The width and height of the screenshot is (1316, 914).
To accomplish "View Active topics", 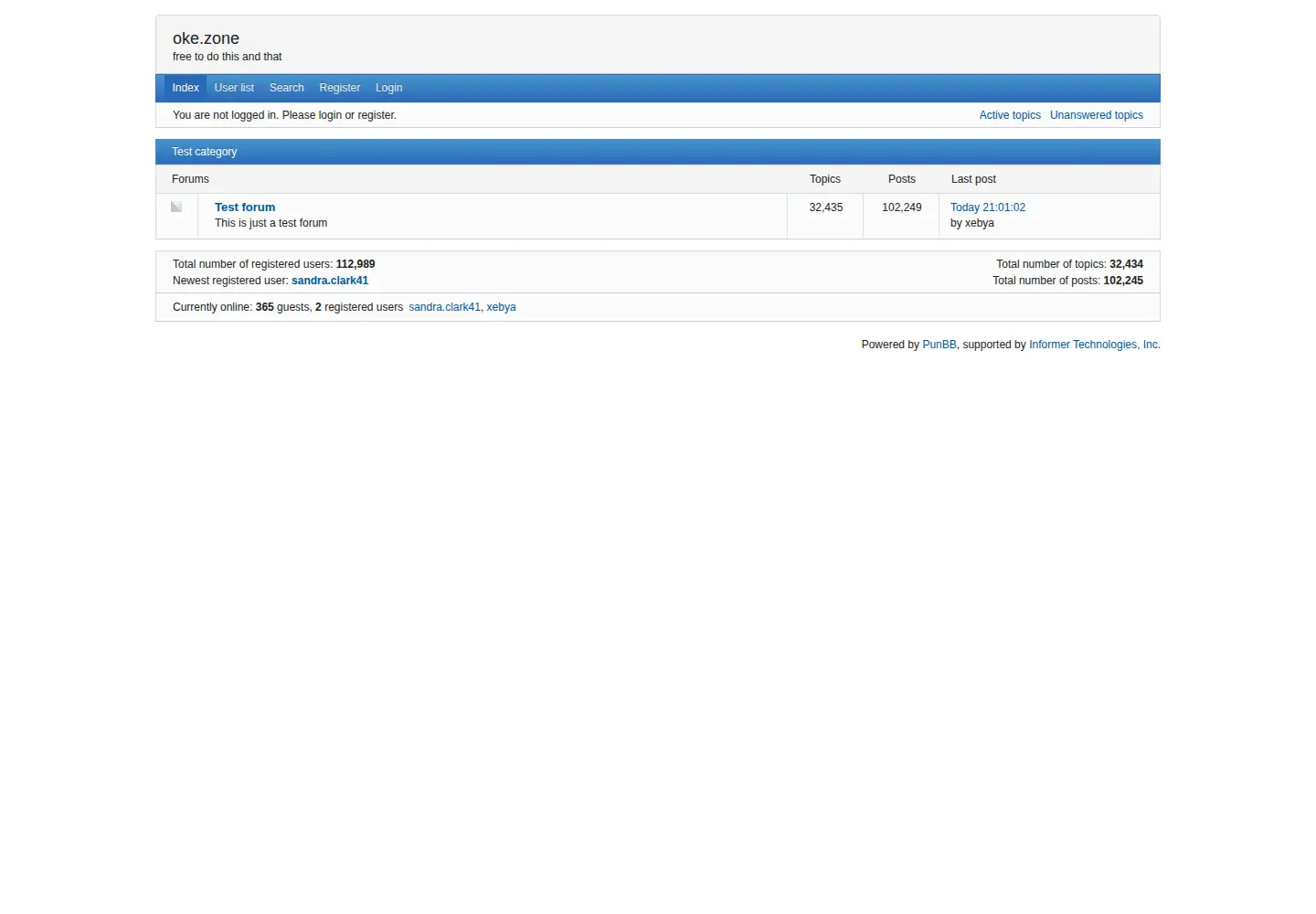I will tap(1010, 115).
